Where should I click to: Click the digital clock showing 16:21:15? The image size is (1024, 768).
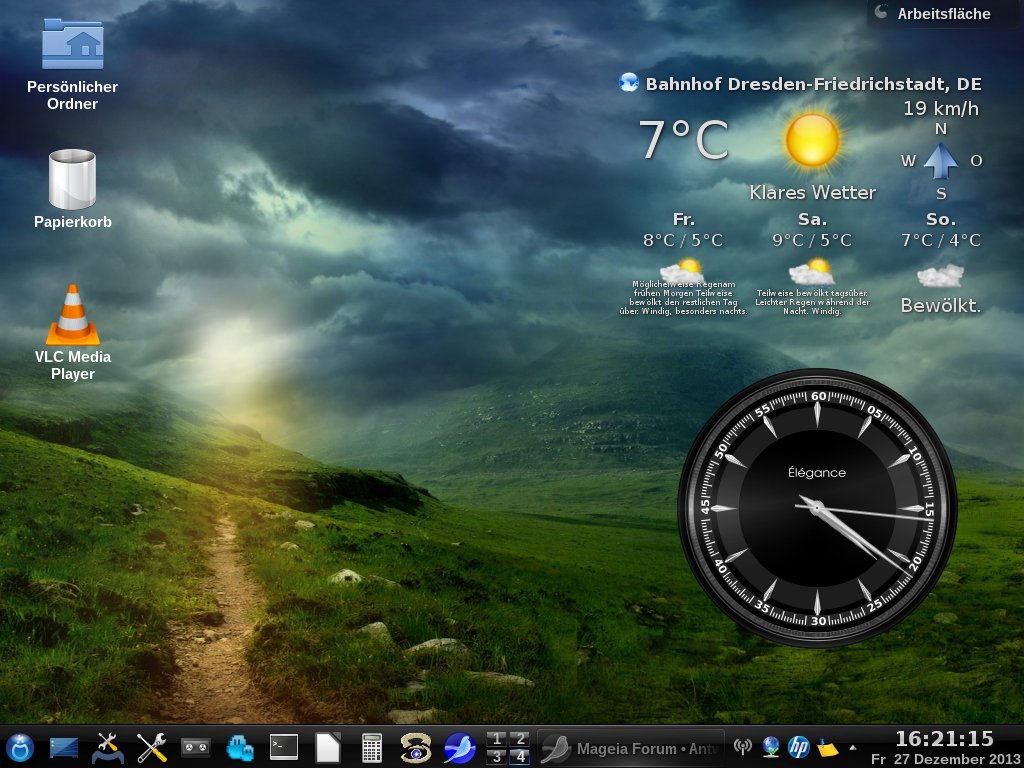point(944,739)
